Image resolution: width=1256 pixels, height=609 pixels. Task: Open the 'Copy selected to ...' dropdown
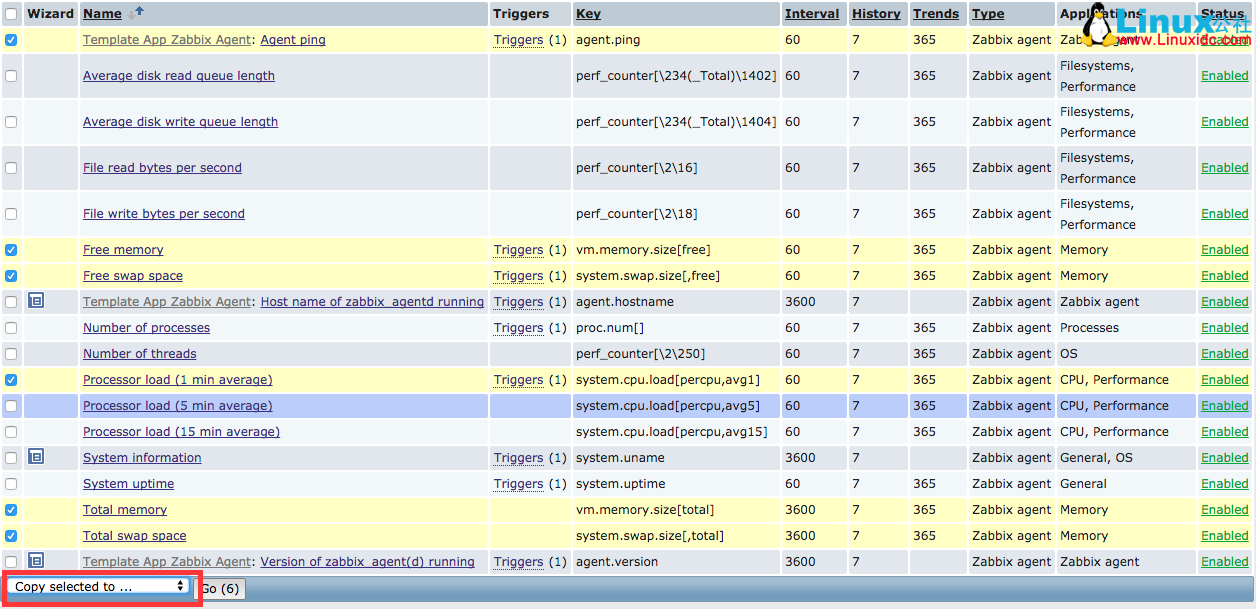click(100, 586)
